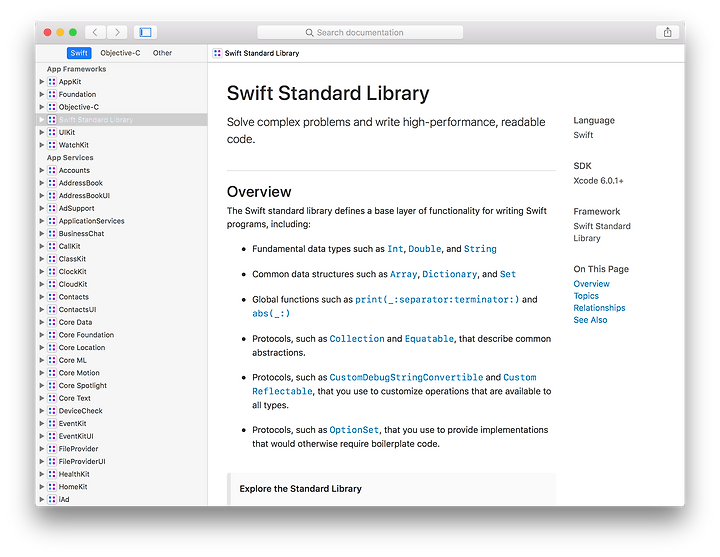Expand the WatchKit disclosure triangle
The height and width of the screenshot is (557, 720).
[42, 145]
